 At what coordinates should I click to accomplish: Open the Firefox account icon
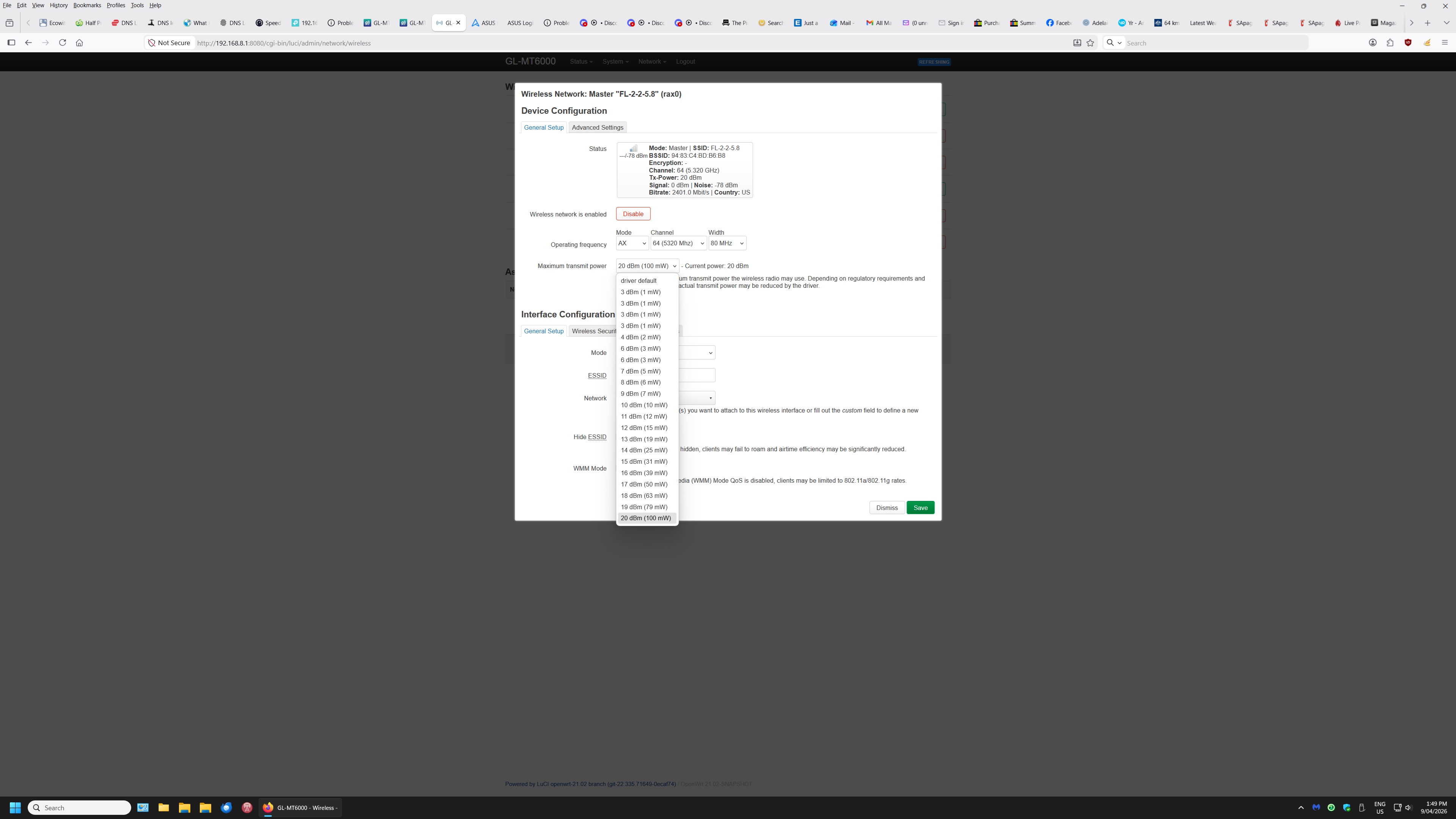tap(1372, 43)
